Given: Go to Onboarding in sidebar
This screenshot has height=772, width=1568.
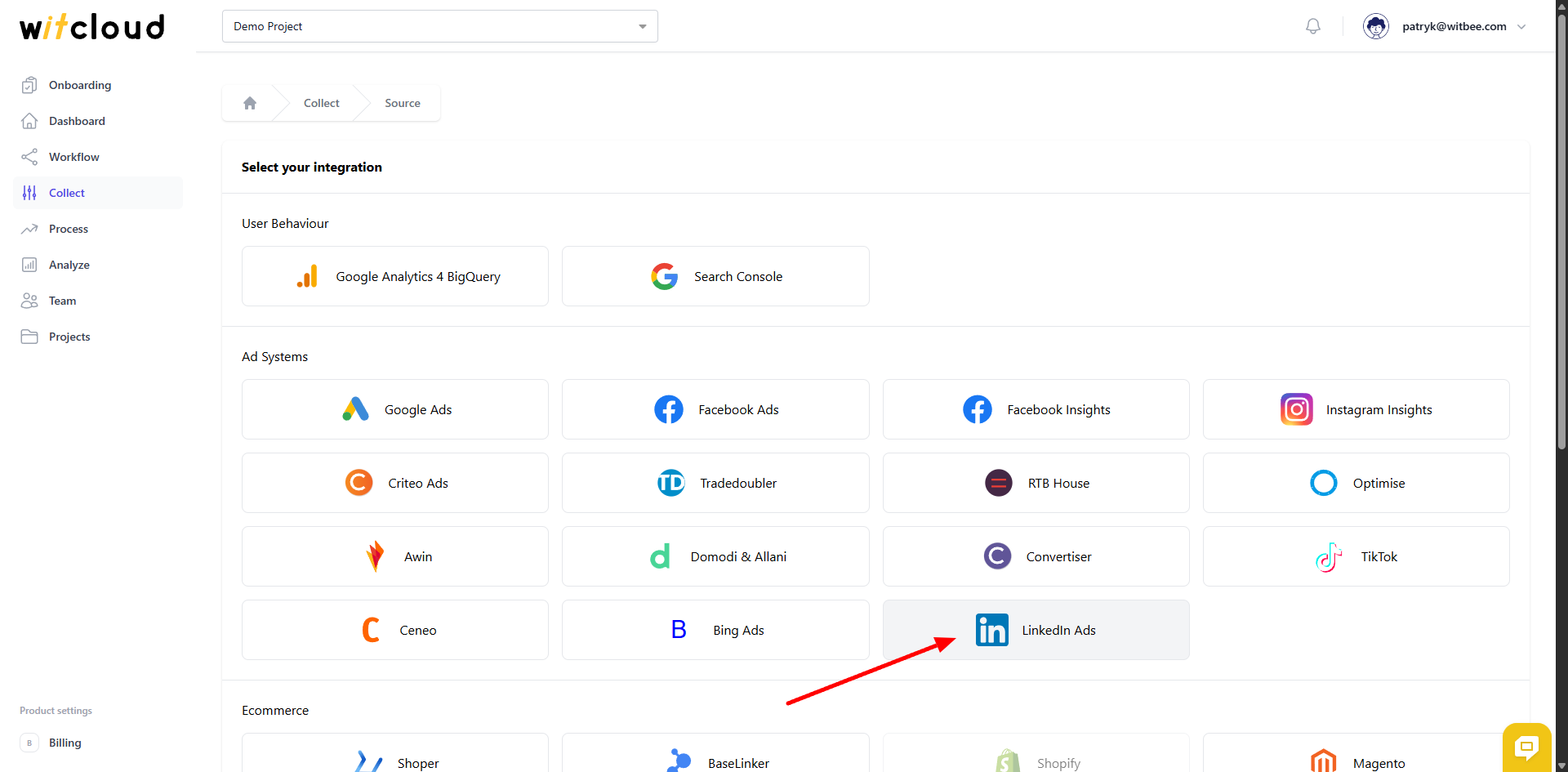Looking at the screenshot, I should coord(98,85).
